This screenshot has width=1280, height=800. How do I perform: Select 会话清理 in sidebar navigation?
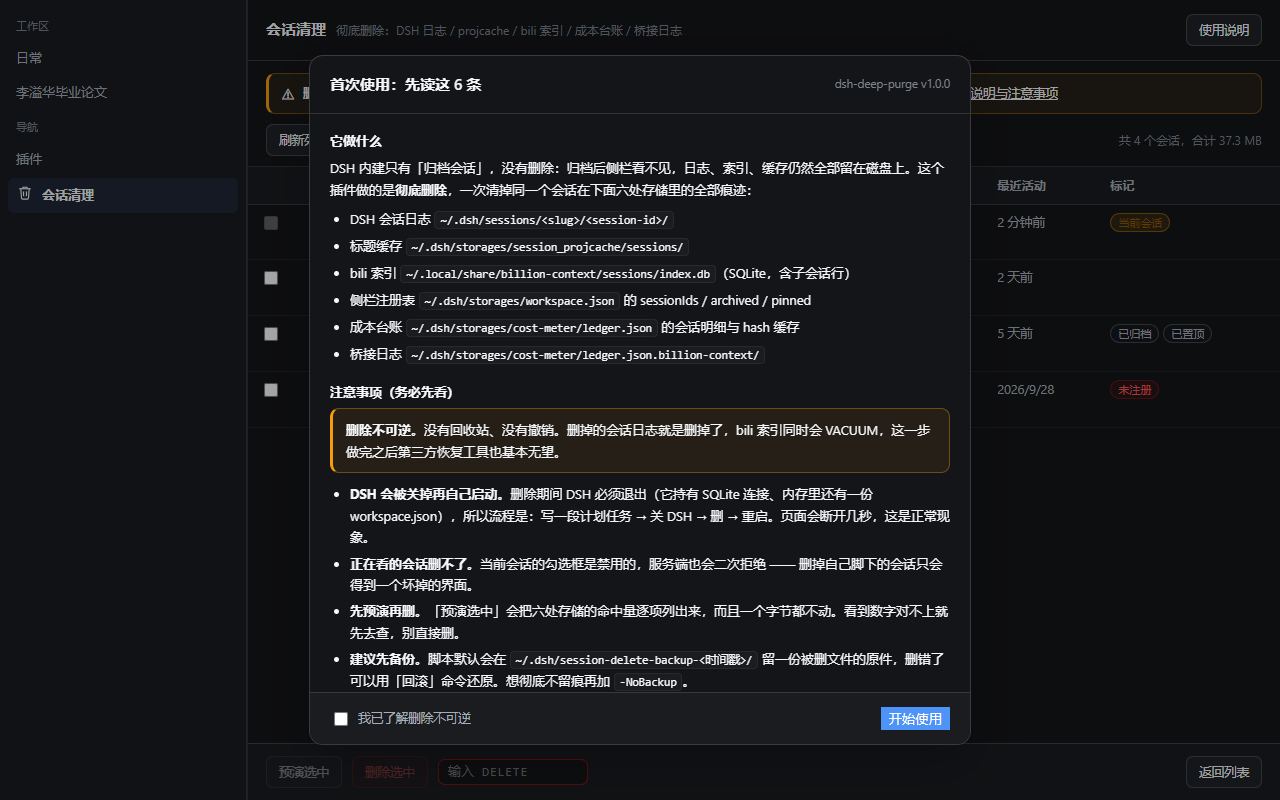[x=123, y=195]
